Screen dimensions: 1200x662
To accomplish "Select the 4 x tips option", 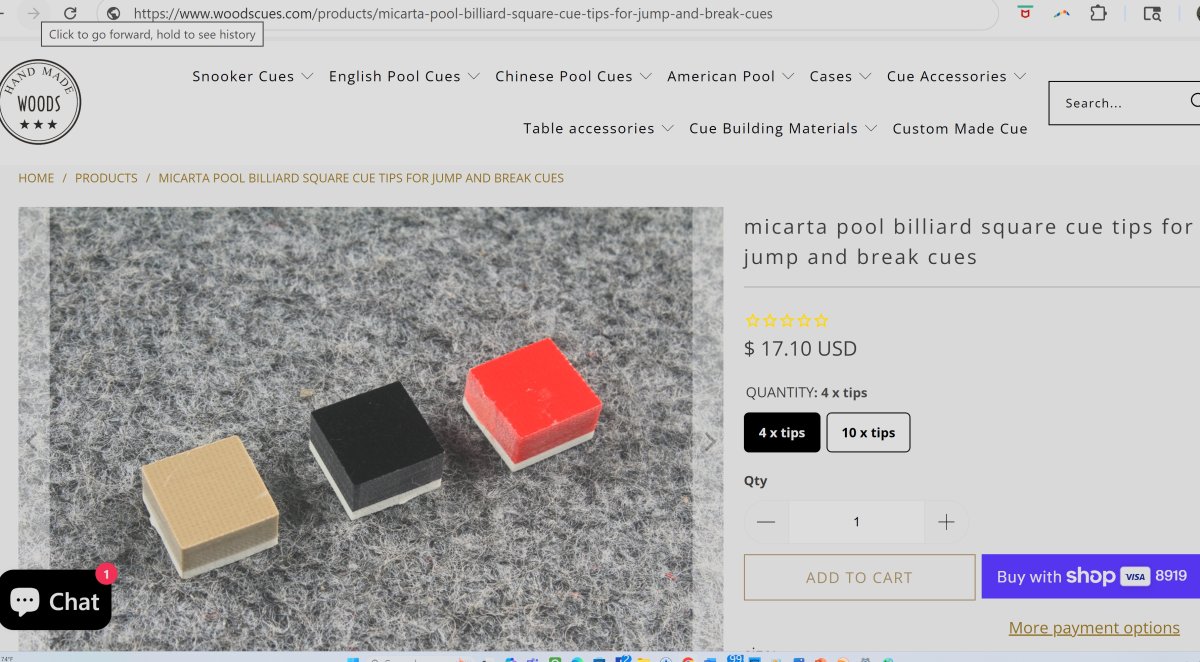I will [782, 433].
